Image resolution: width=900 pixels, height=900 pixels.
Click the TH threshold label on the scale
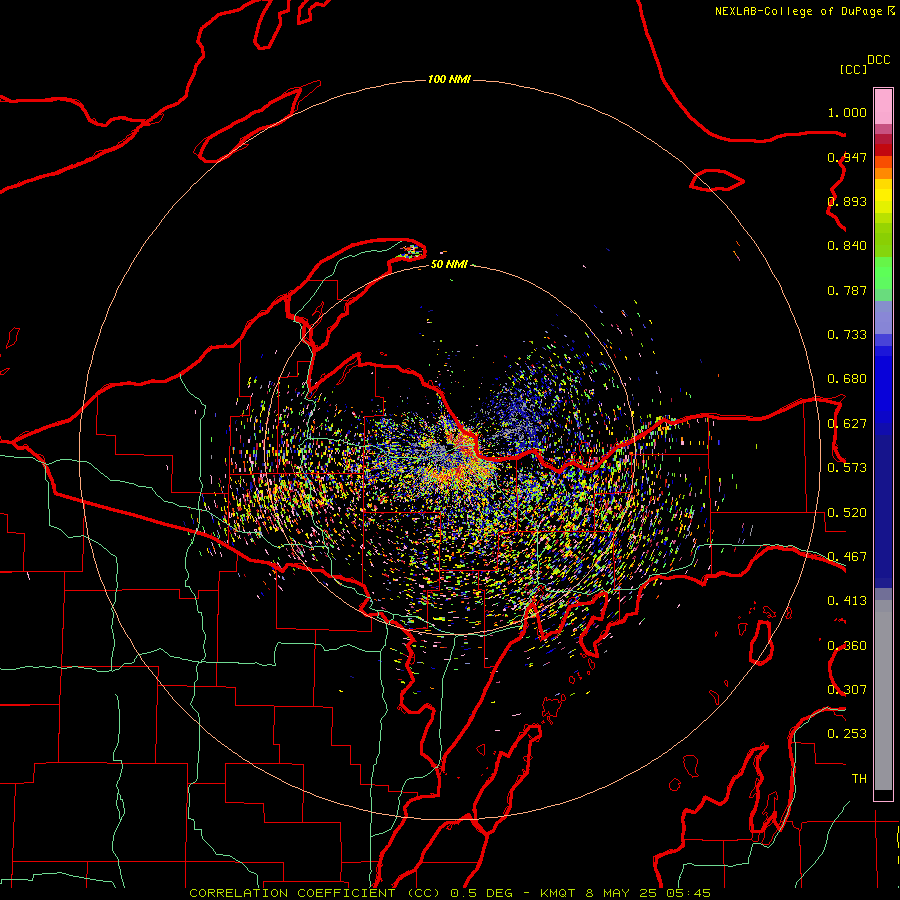pos(859,779)
